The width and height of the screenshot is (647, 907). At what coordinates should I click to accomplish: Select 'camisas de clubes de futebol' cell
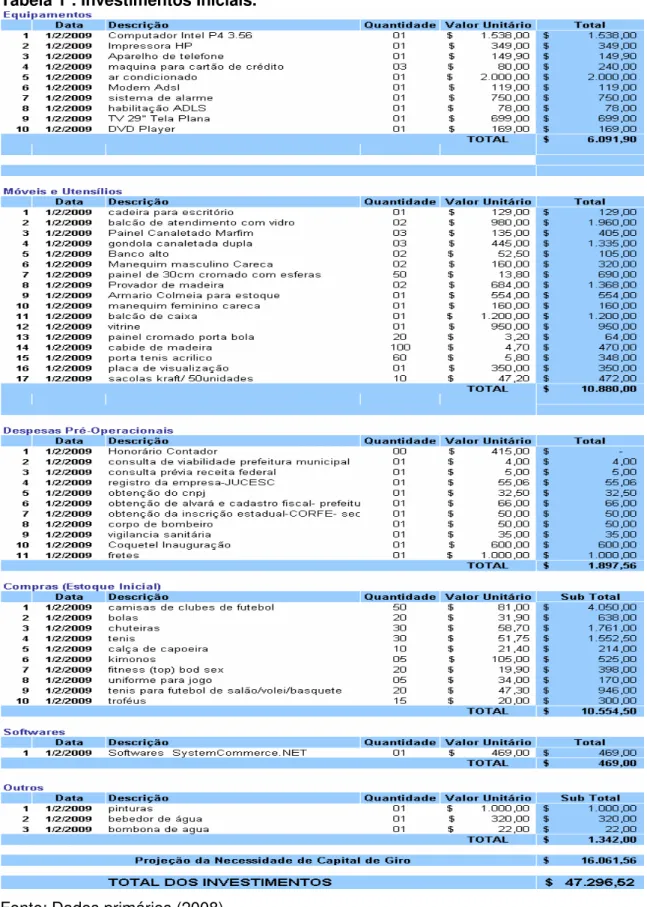click(x=191, y=607)
